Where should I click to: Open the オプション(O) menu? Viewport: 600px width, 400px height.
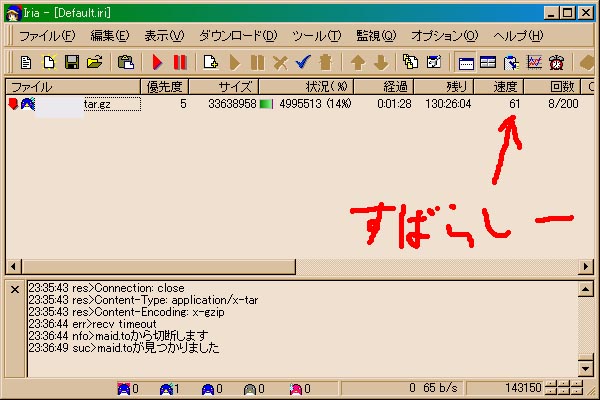click(x=445, y=36)
